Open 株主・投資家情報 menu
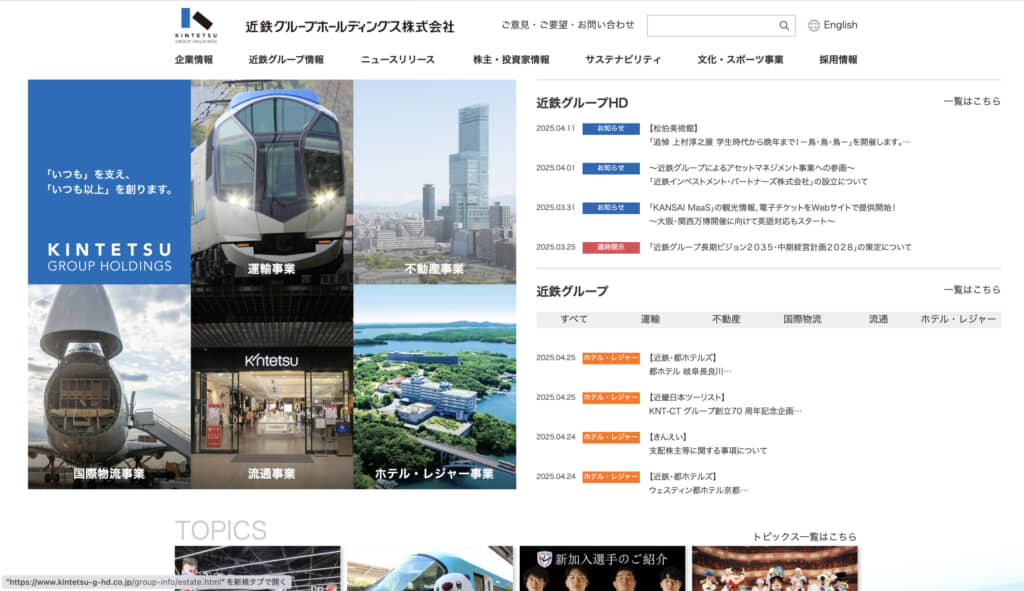 coord(511,59)
